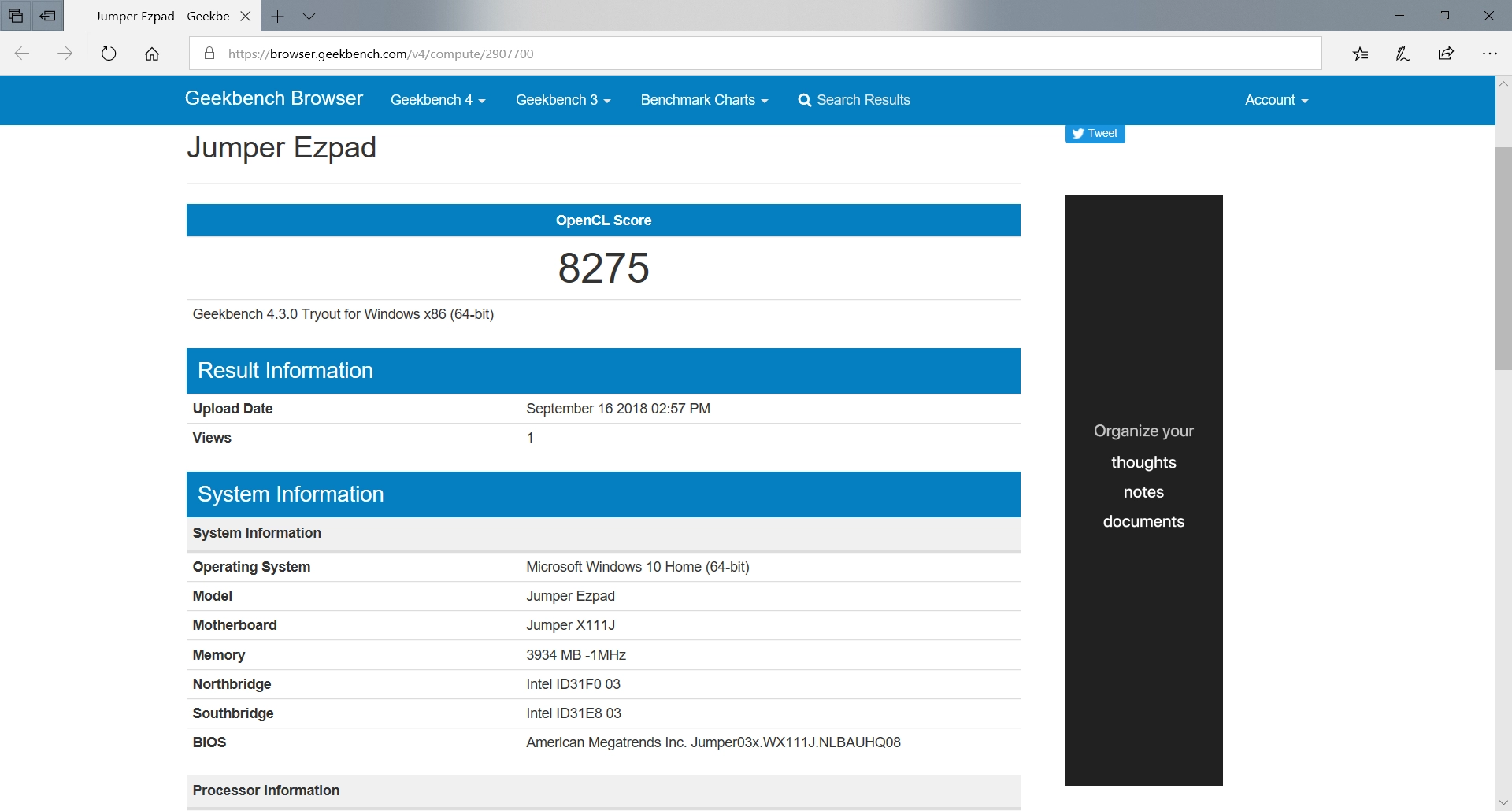Viewport: 1512px width, 811px height.
Task: Click the Tweet button
Action: (1095, 133)
